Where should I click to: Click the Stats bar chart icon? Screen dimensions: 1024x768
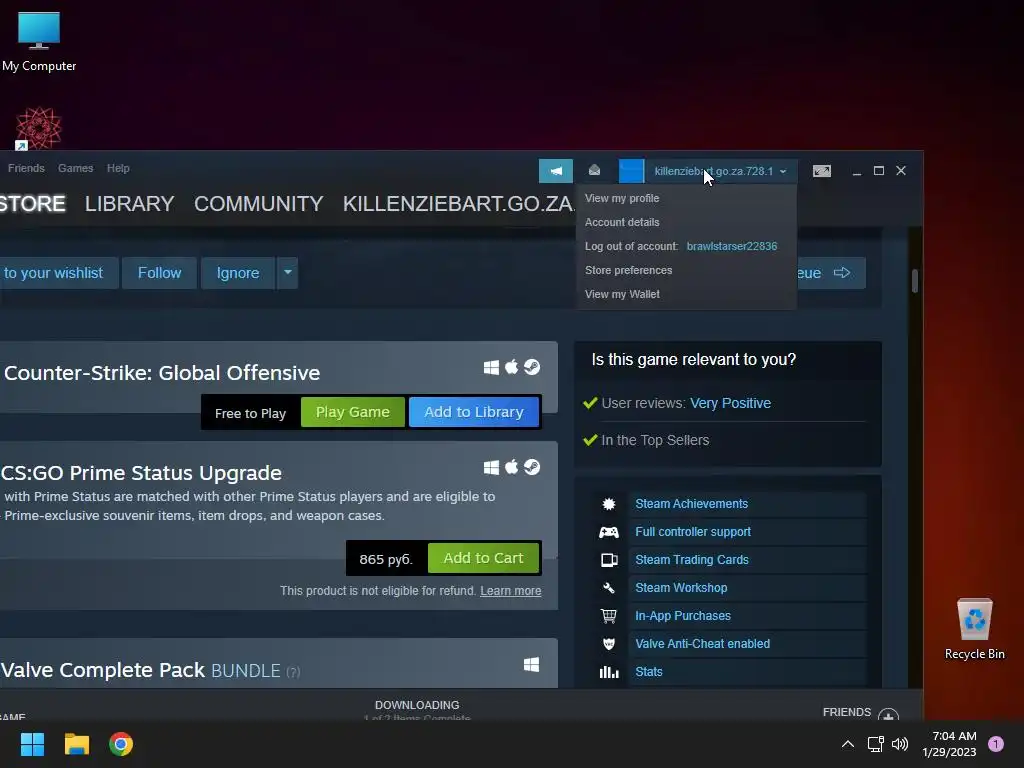609,672
